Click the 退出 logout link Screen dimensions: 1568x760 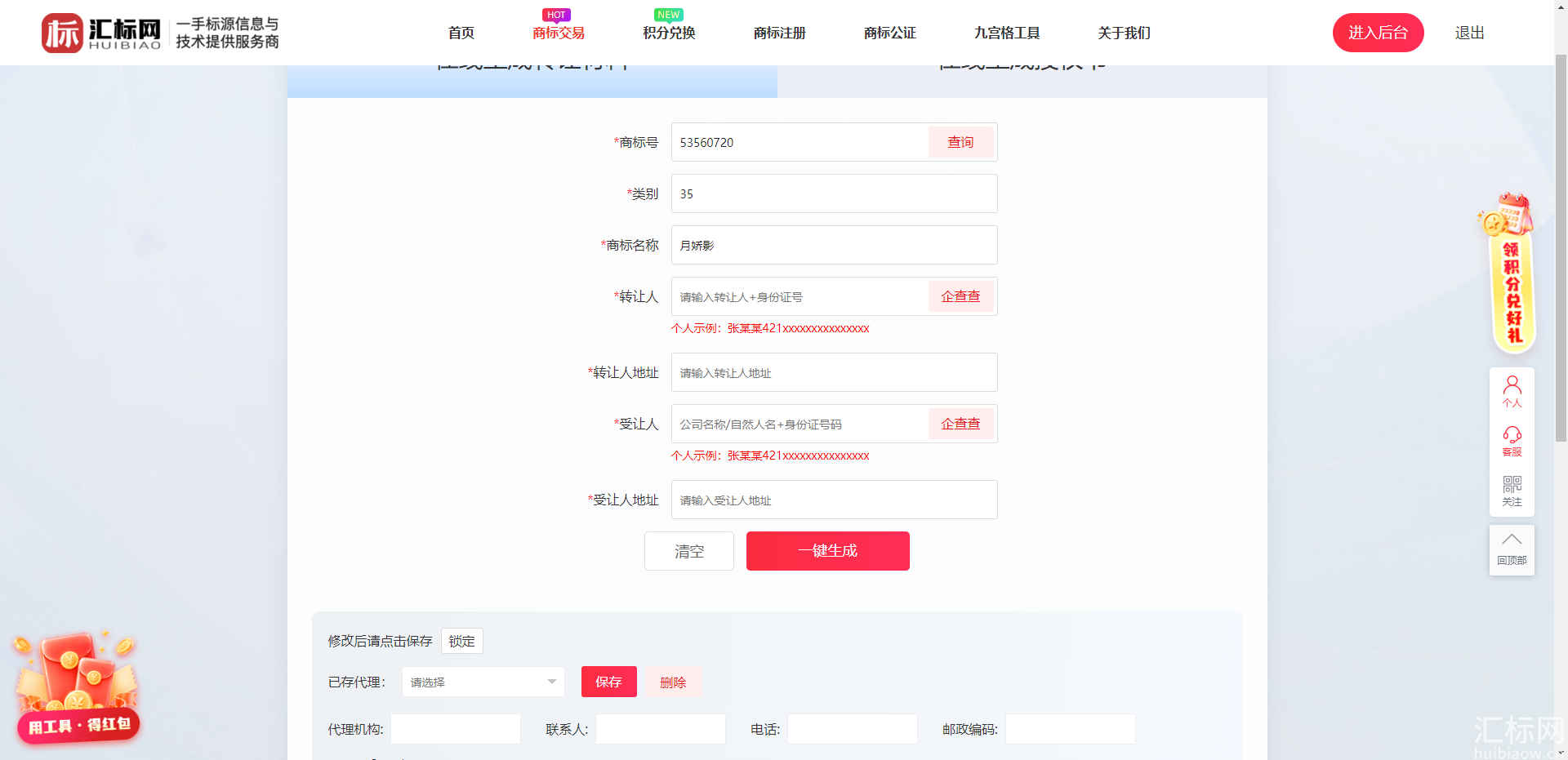tap(1470, 33)
